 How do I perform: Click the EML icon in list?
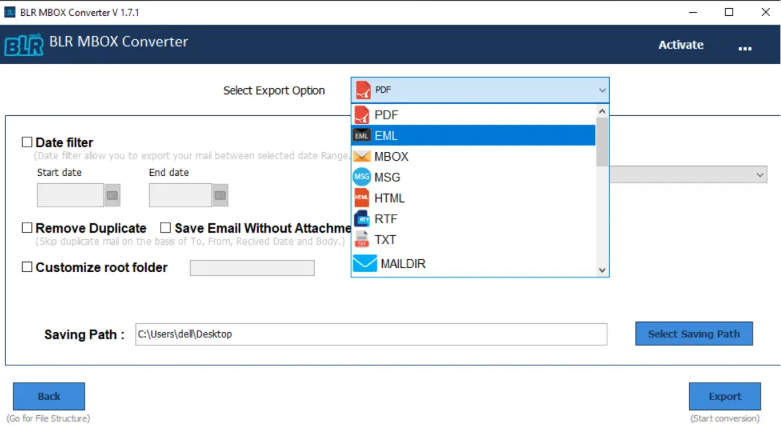click(362, 136)
